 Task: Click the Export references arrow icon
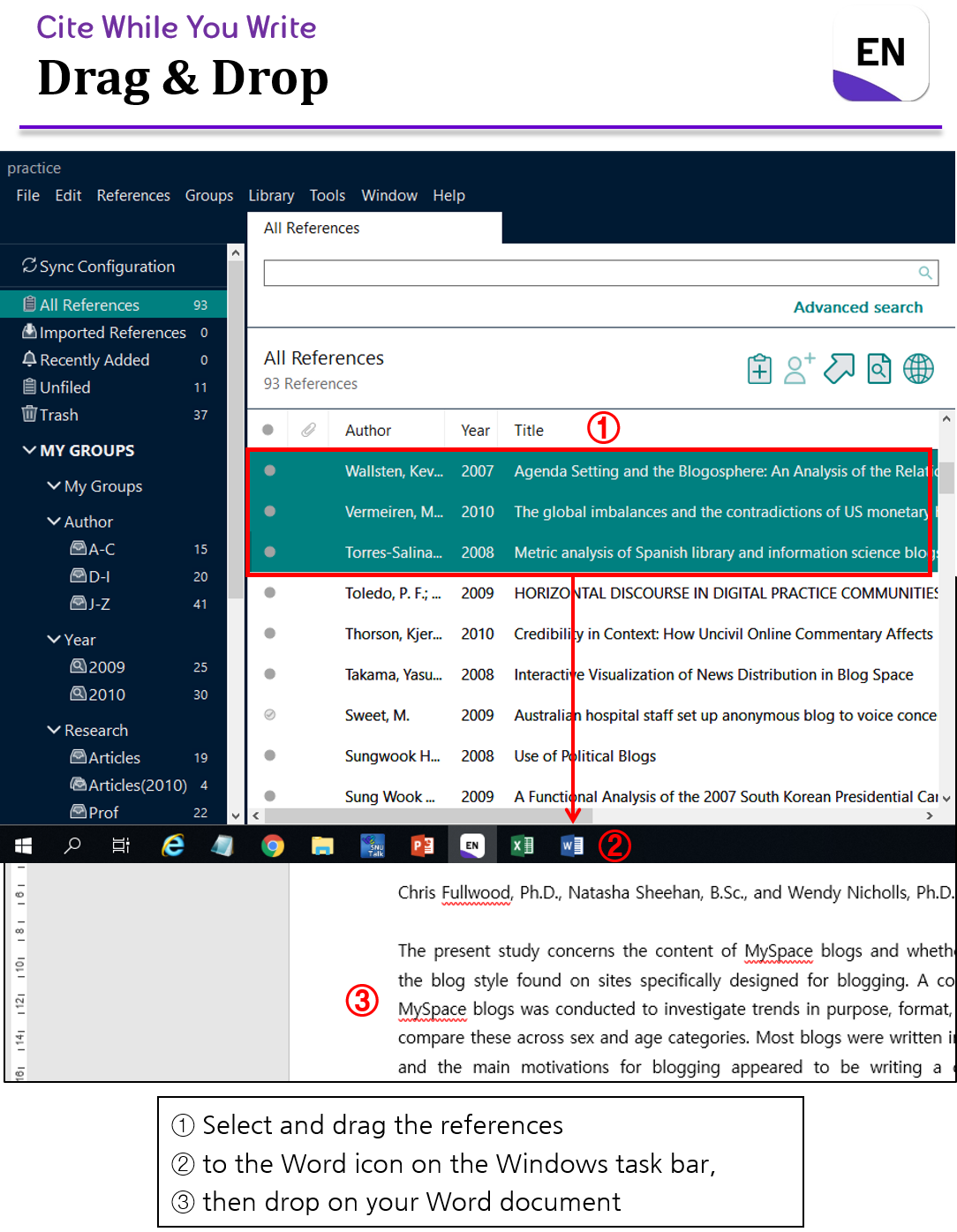click(839, 368)
